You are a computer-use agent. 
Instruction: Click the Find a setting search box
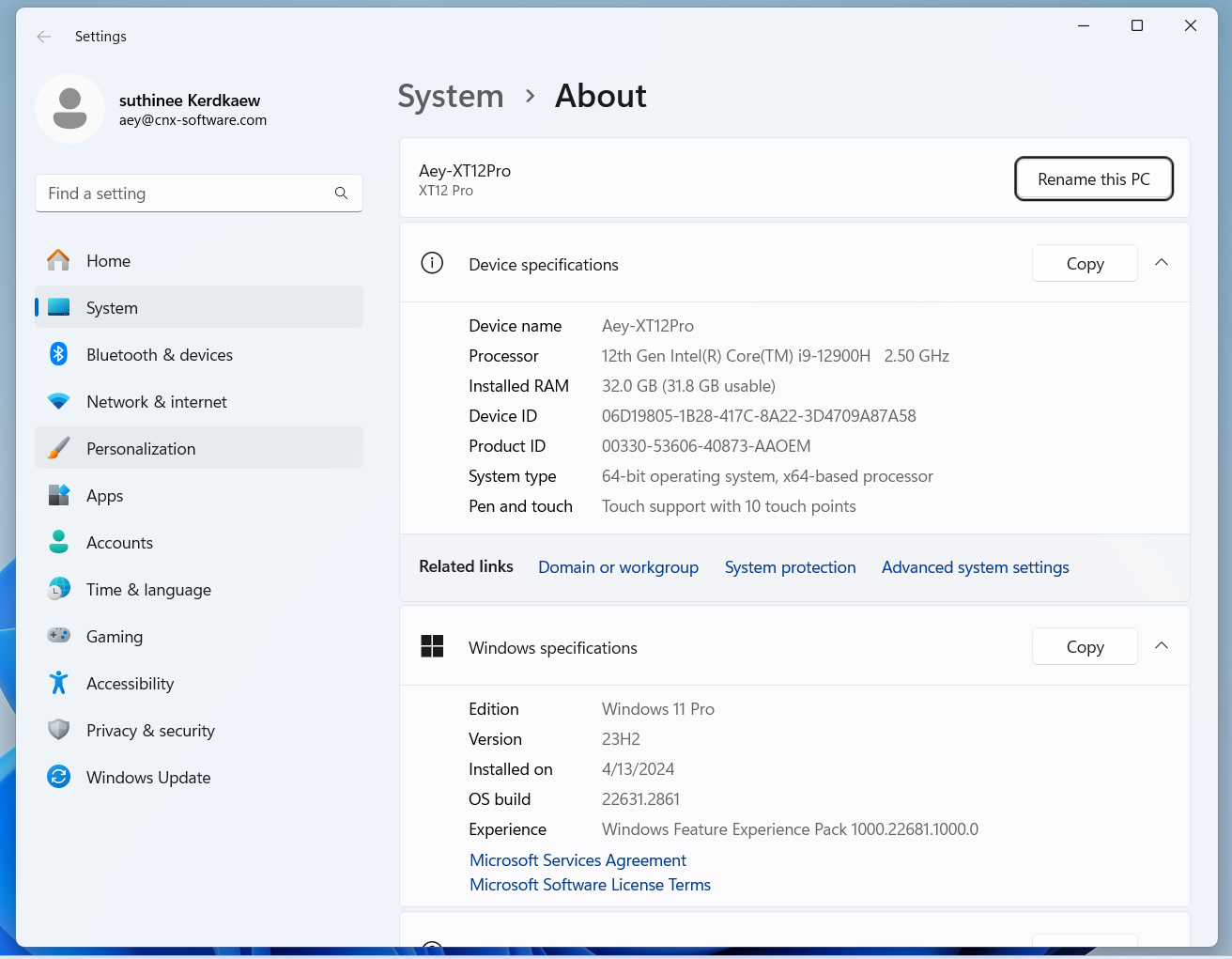coord(199,193)
